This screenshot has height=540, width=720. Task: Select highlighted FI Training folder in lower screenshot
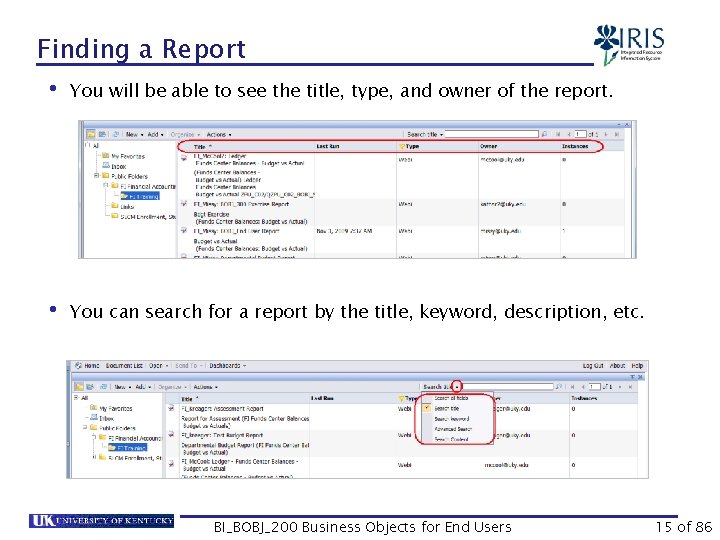point(128,447)
